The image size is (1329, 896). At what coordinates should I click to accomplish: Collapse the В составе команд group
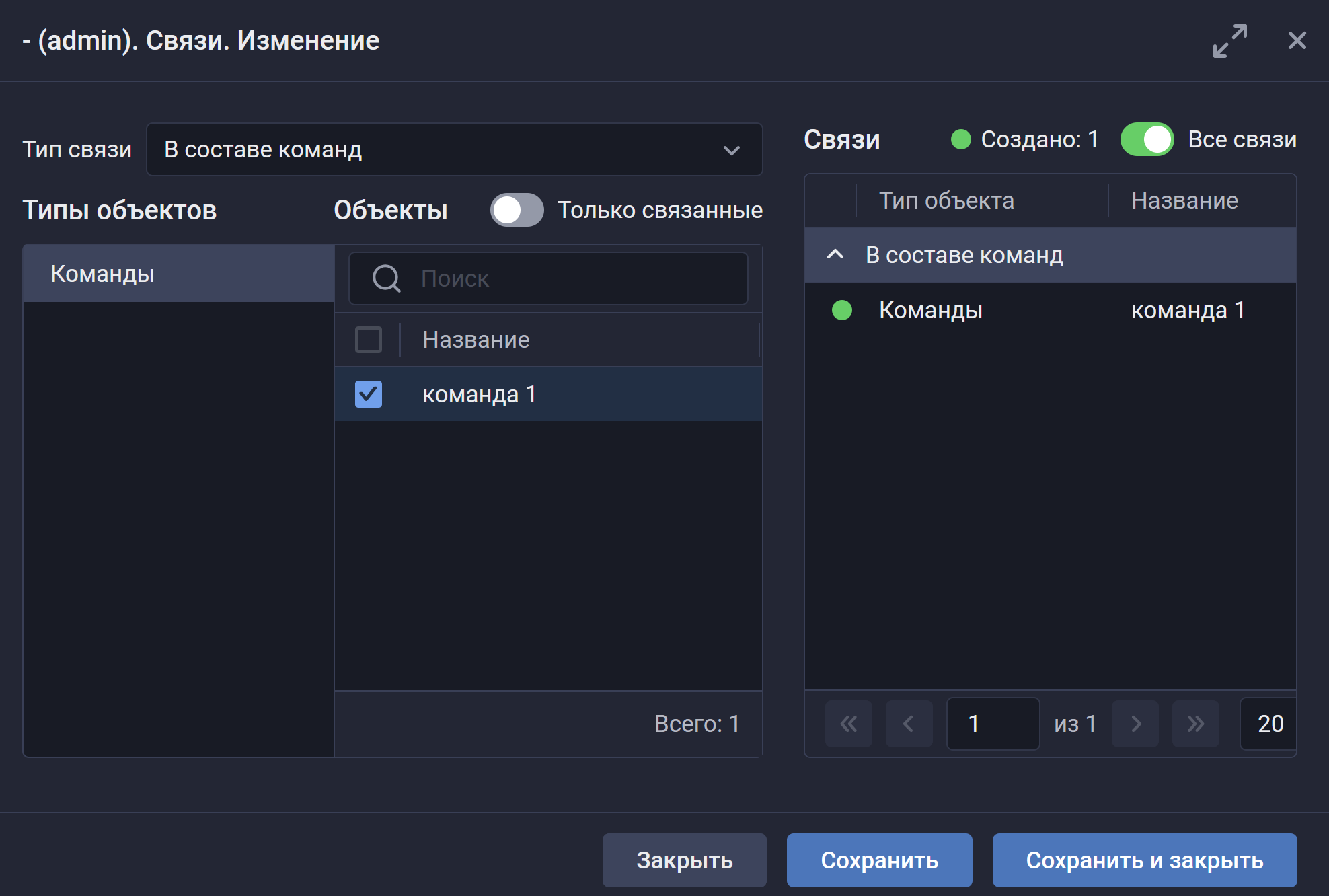835,254
